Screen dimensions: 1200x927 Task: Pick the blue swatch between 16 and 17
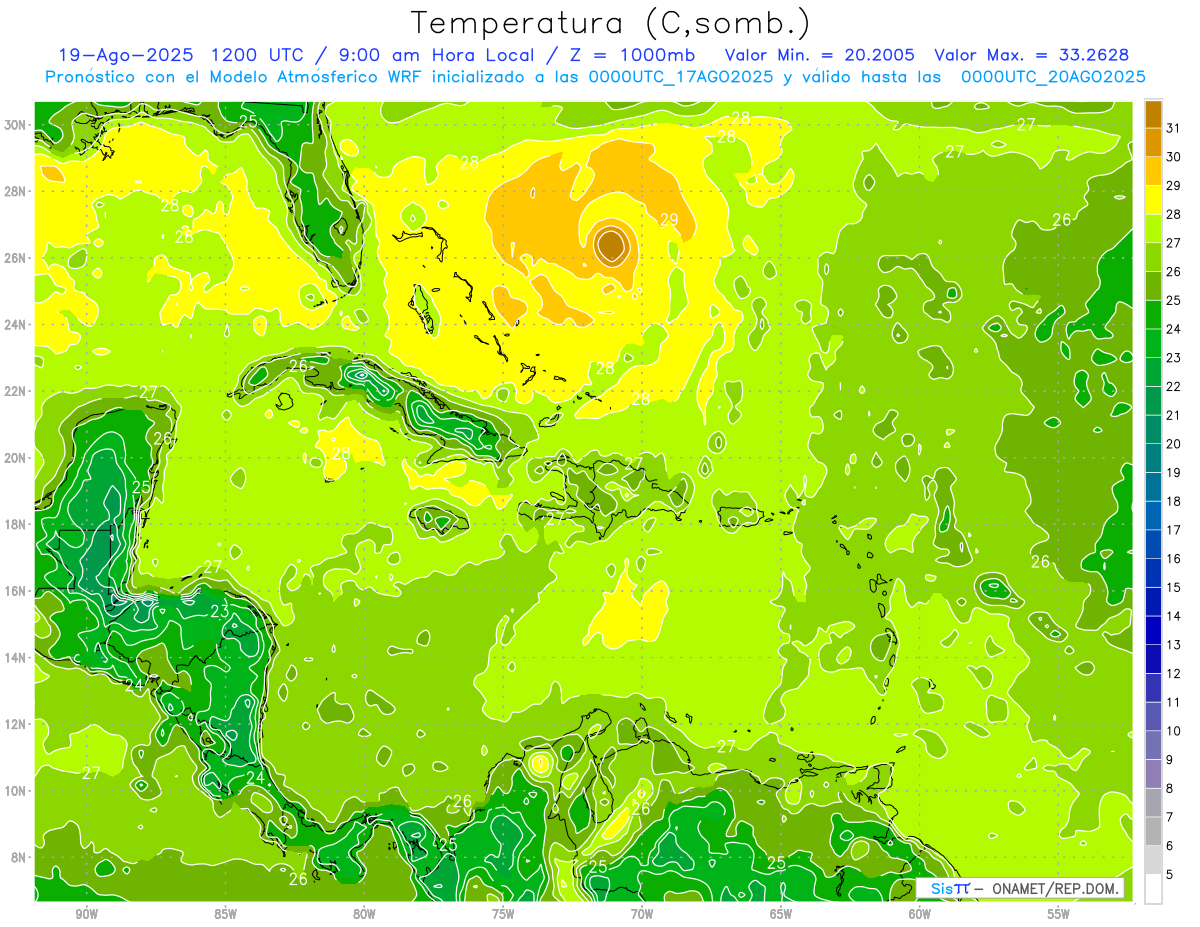coord(1153,545)
